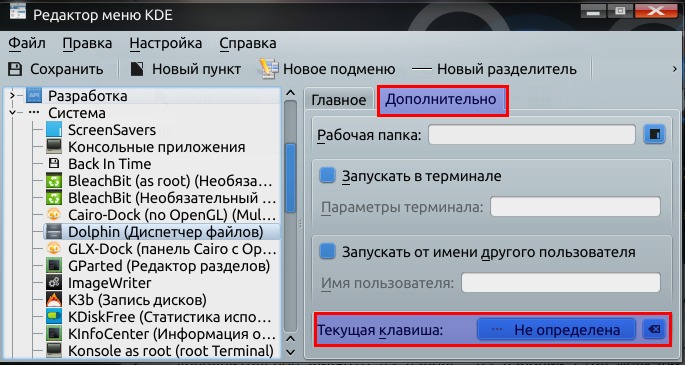Click the KInfoCenter icon
The image size is (685, 365).
click(54, 334)
